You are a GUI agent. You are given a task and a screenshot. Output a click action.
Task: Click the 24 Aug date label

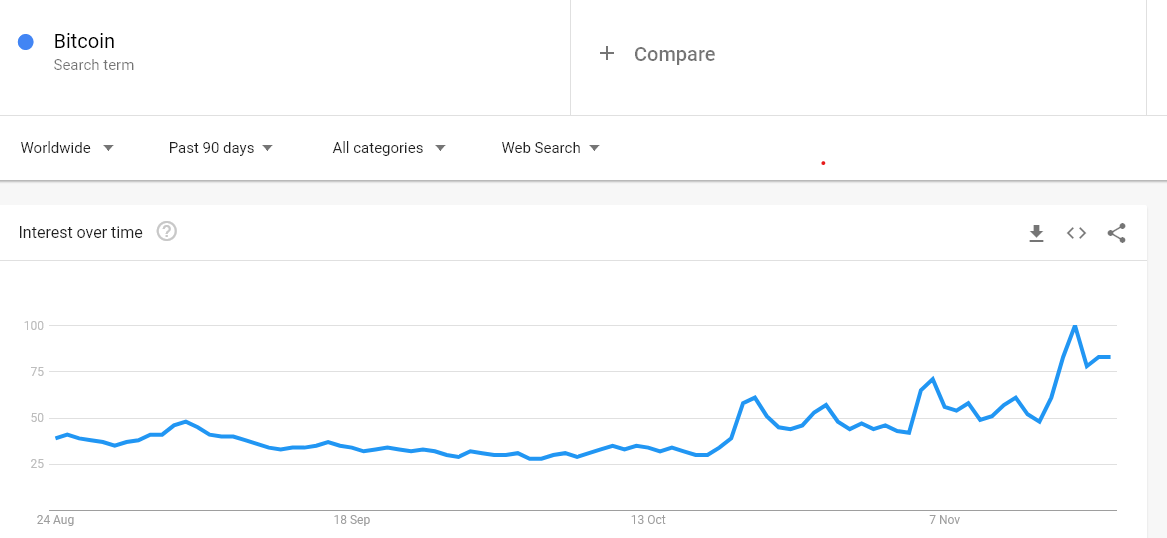pos(55,520)
